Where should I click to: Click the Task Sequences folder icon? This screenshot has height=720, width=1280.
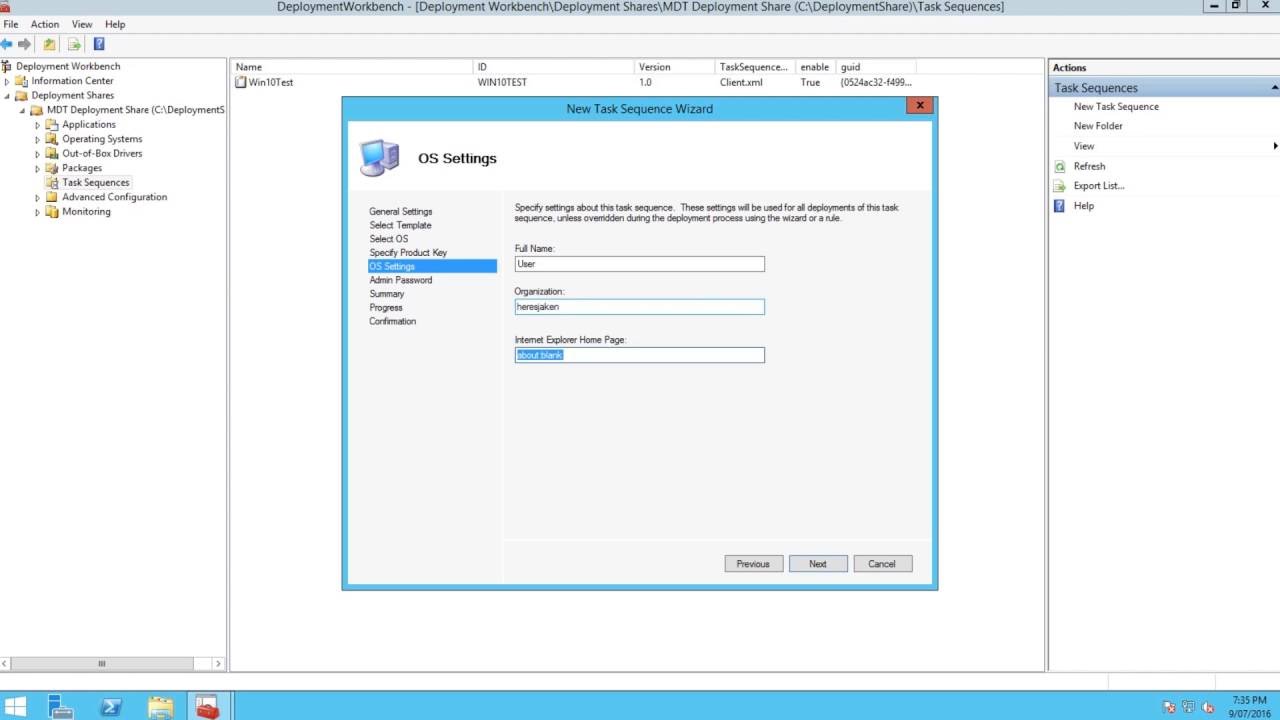pyautogui.click(x=52, y=182)
